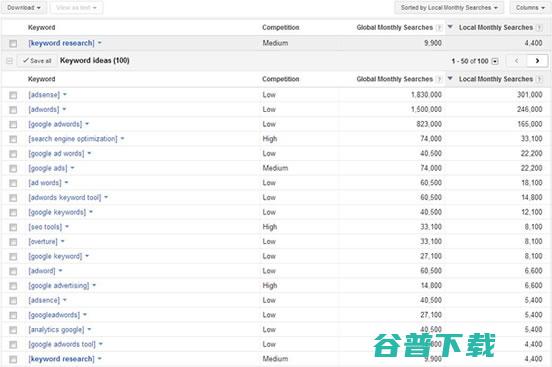Collapse the Keyword ideas section
Screen dimensions: 552x367
[x=10, y=61]
